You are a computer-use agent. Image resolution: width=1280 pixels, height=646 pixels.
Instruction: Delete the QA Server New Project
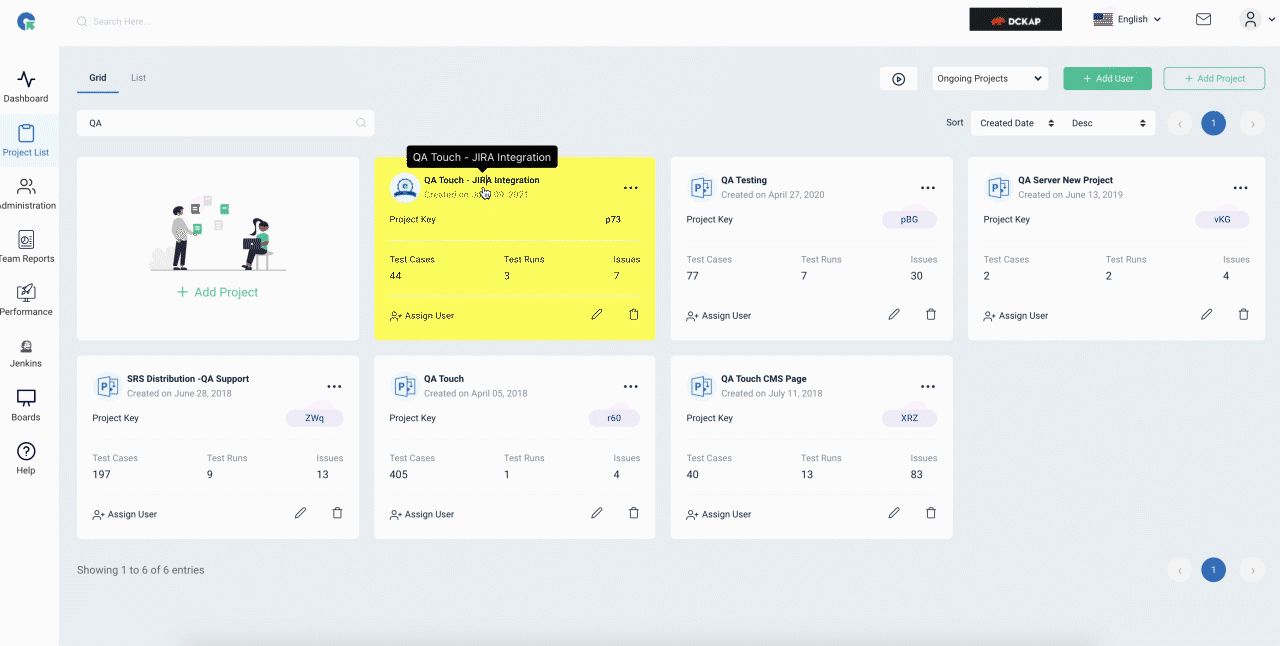click(1244, 314)
